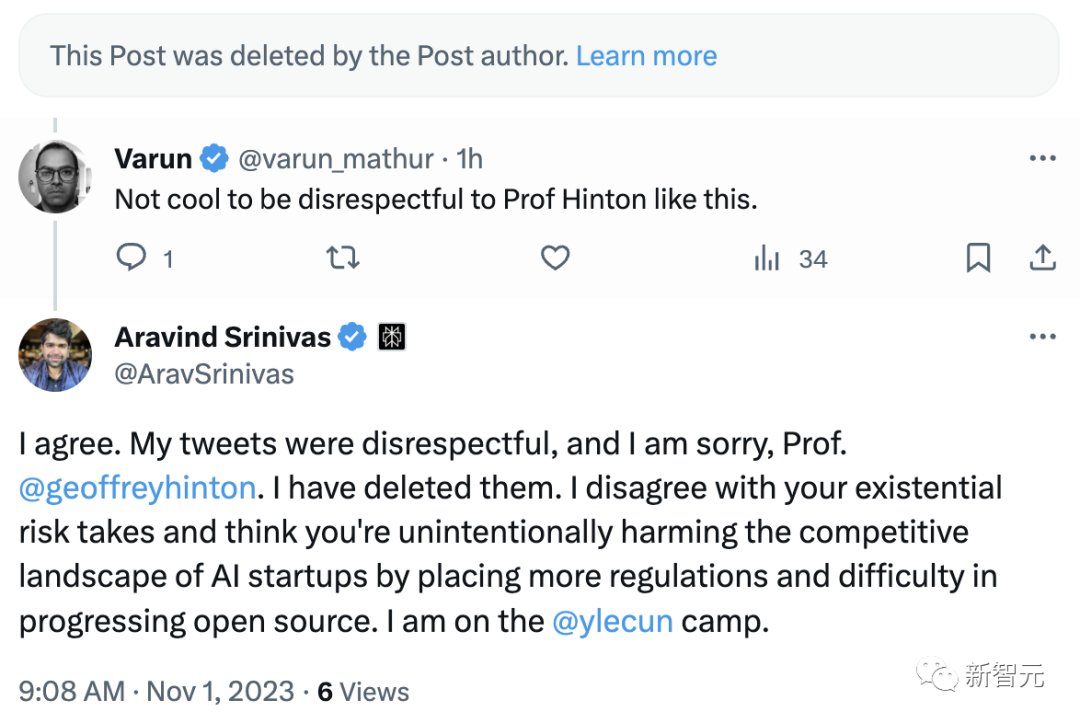1080x723 pixels.
Task: Click Aravind's blue verified badge
Action: [x=352, y=338]
